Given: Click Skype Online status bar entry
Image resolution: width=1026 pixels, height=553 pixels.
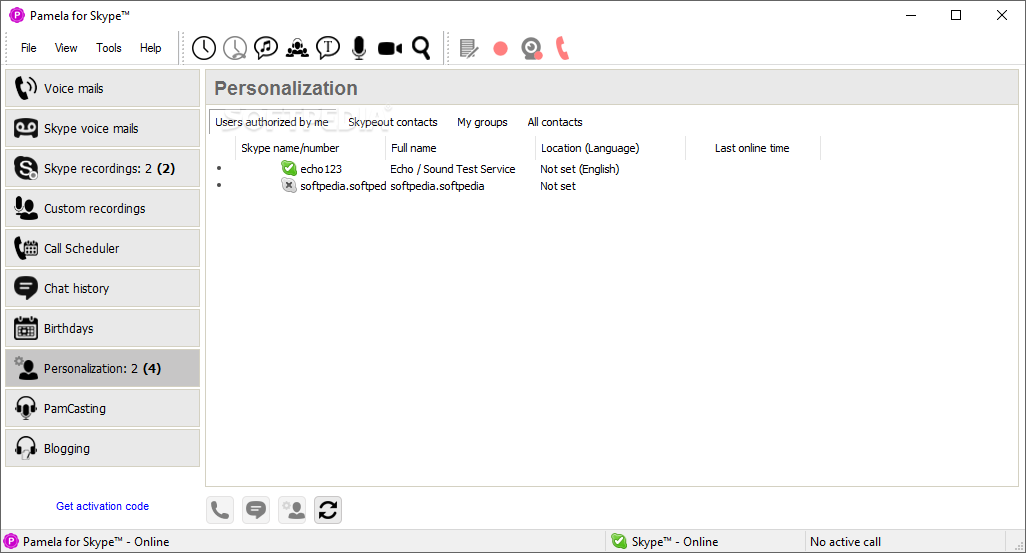Looking at the screenshot, I should point(675,542).
